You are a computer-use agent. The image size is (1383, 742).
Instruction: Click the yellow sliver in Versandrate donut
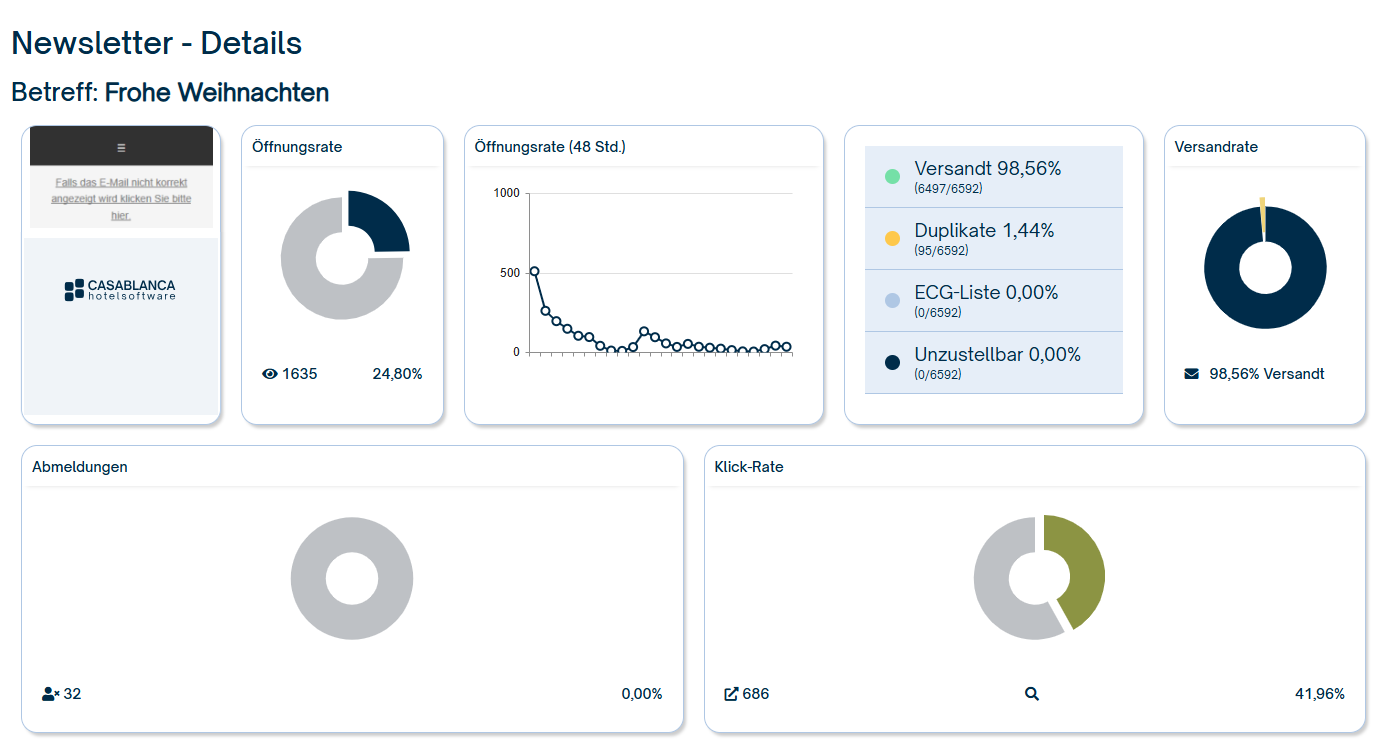pos(1263,218)
